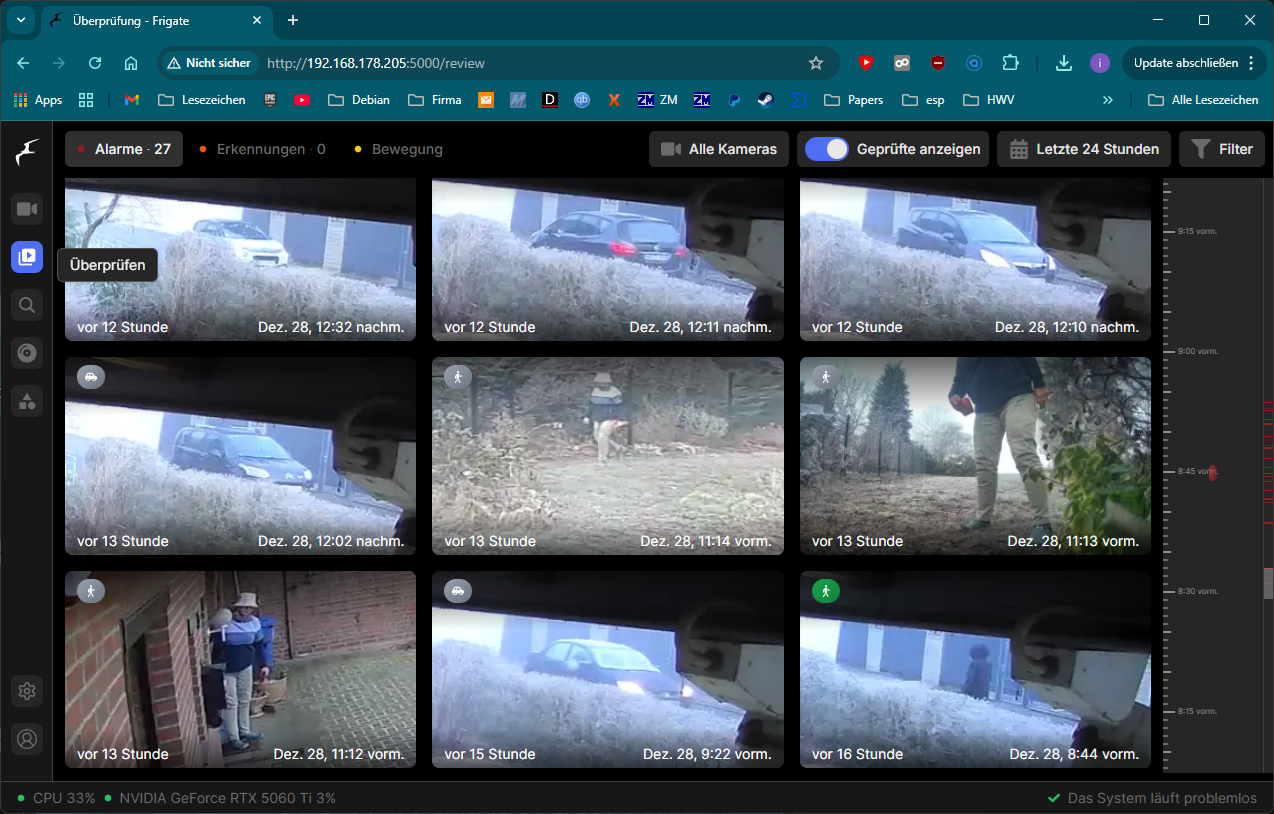The width and height of the screenshot is (1274, 814).
Task: Click the Frigate bird logo
Action: [27, 152]
